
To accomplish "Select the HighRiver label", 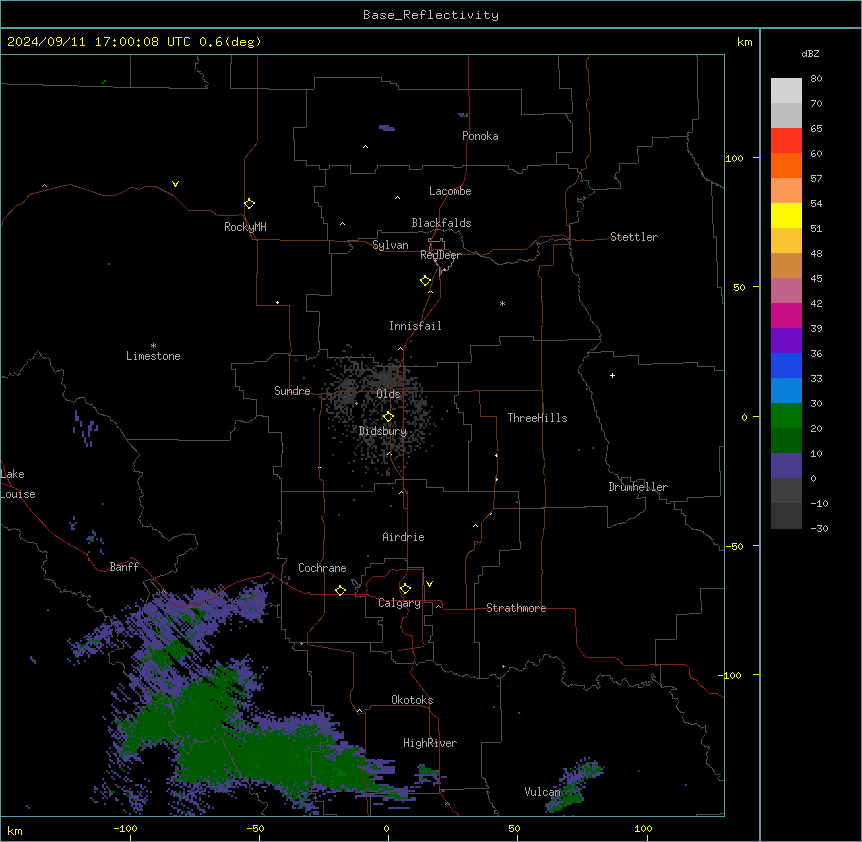I will click(430, 743).
